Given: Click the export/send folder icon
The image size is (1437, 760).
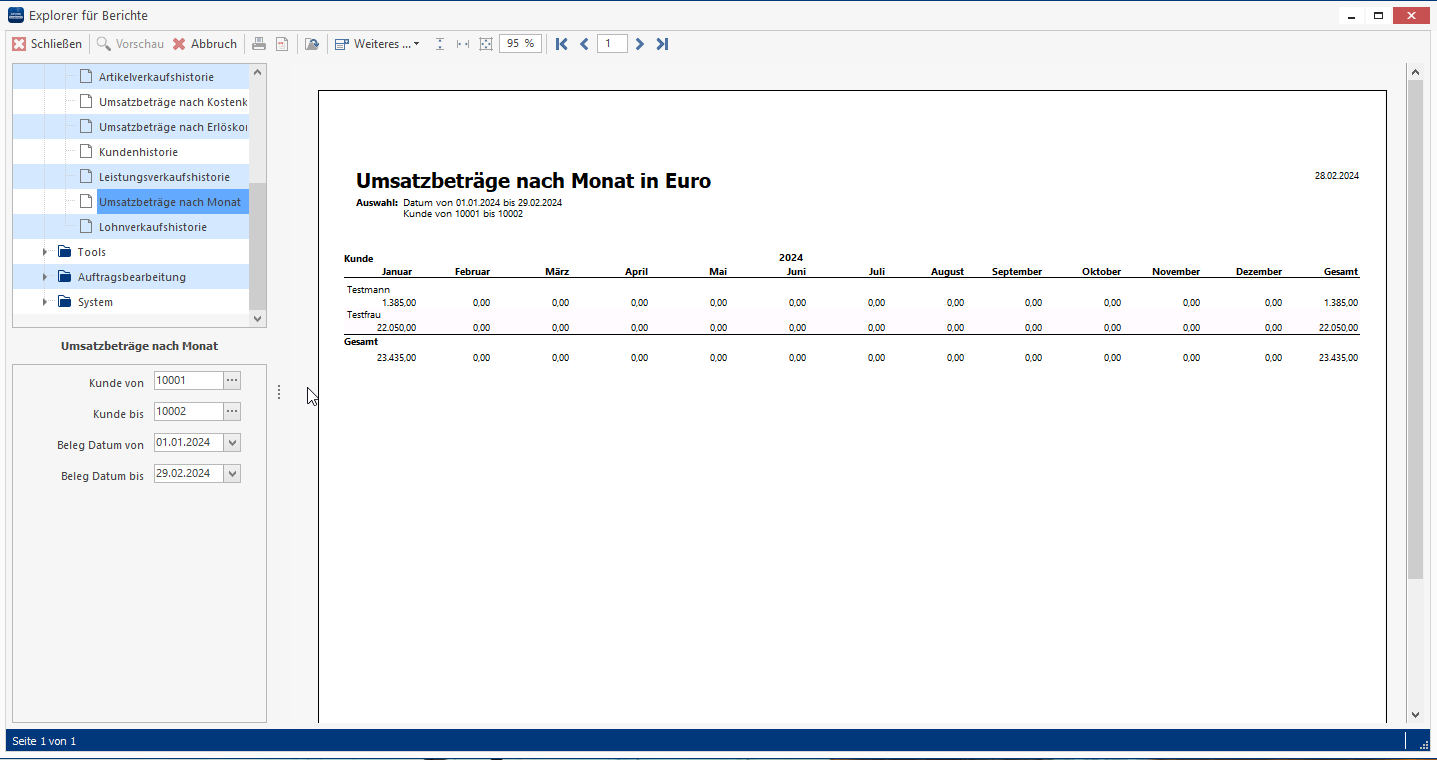Looking at the screenshot, I should [312, 44].
